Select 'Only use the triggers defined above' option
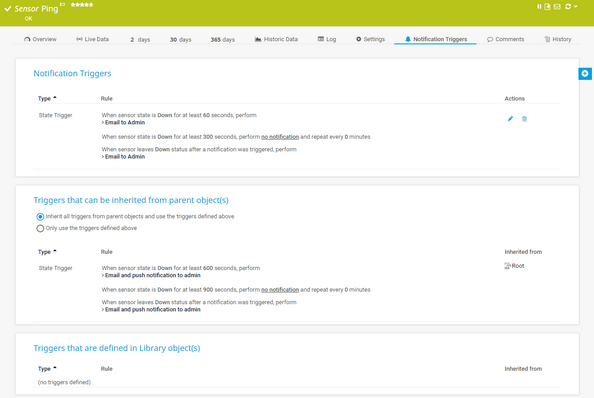The height and width of the screenshot is (398, 594). coord(40,228)
